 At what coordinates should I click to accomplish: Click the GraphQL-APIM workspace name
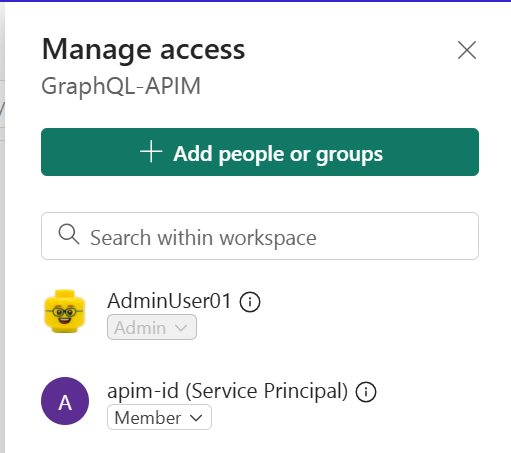coord(121,86)
